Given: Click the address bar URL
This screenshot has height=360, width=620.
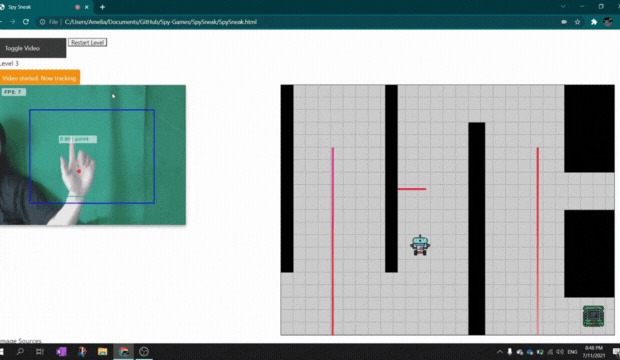Looking at the screenshot, I should (x=161, y=22).
